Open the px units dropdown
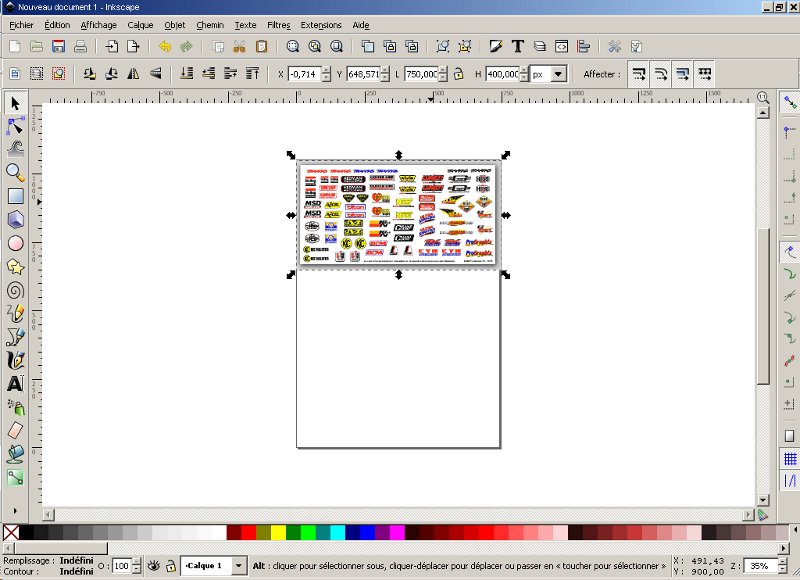Viewport: 800px width, 580px height. pyautogui.click(x=558, y=74)
